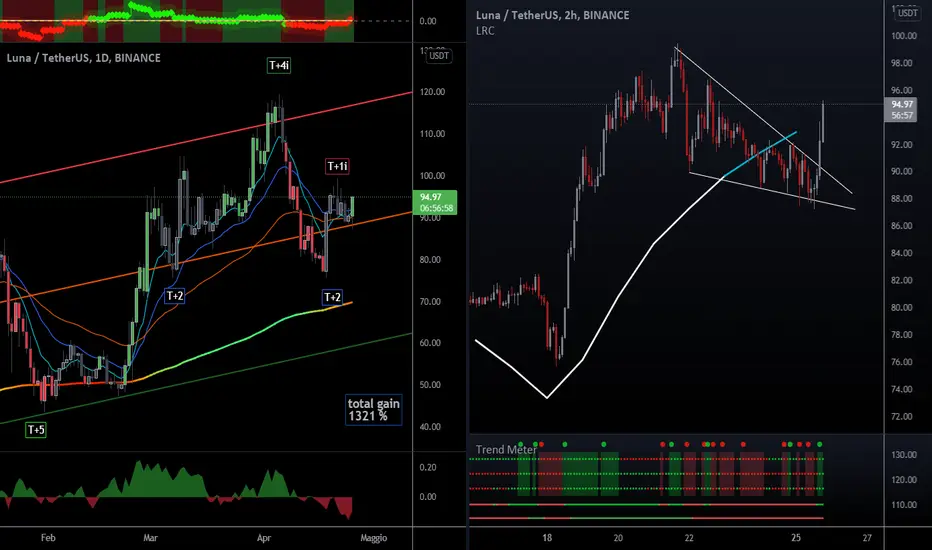Click 72.00 on the 2h price scale
The height and width of the screenshot is (550, 932).
click(902, 416)
